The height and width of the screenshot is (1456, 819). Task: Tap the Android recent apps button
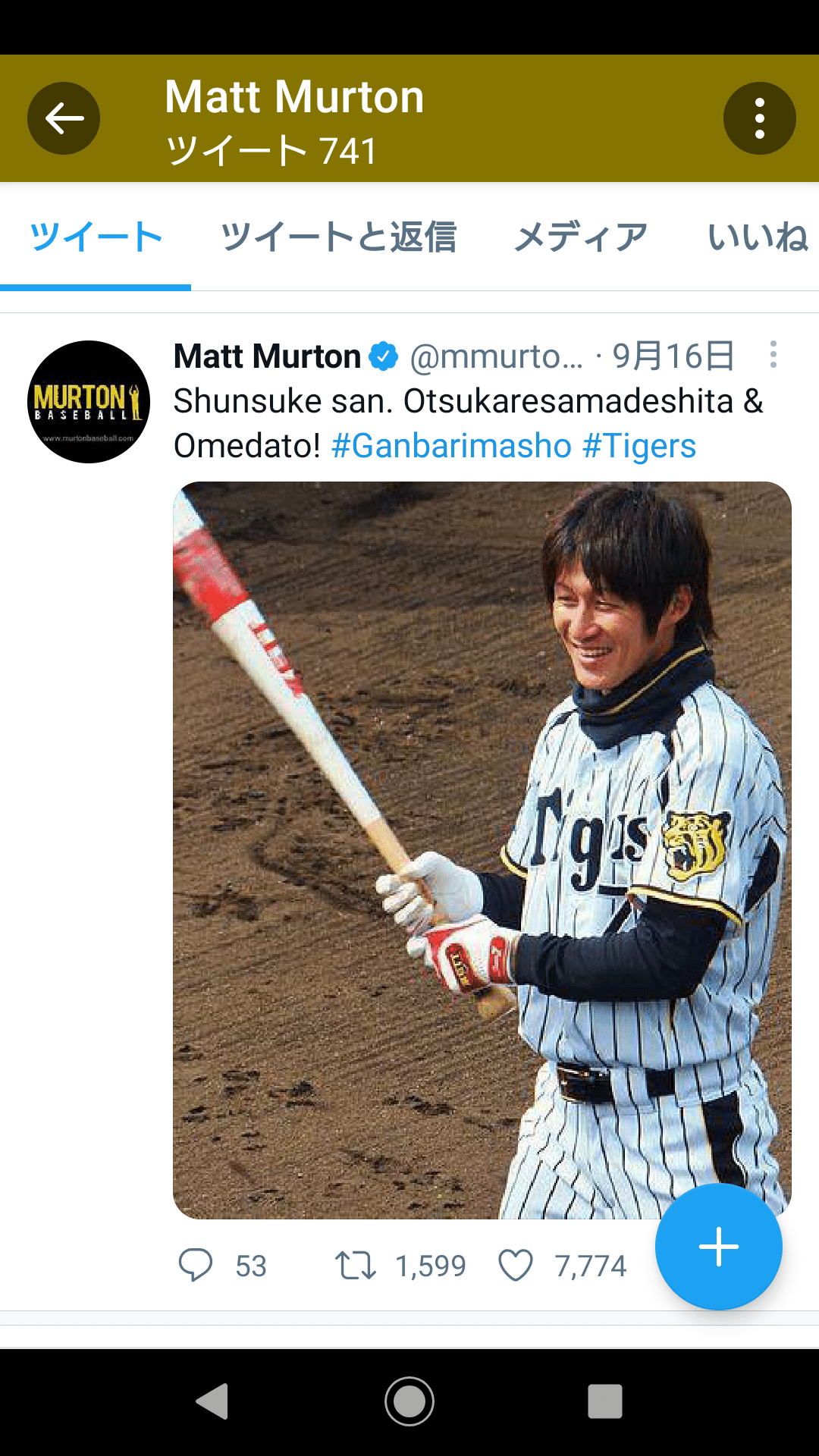(605, 1401)
